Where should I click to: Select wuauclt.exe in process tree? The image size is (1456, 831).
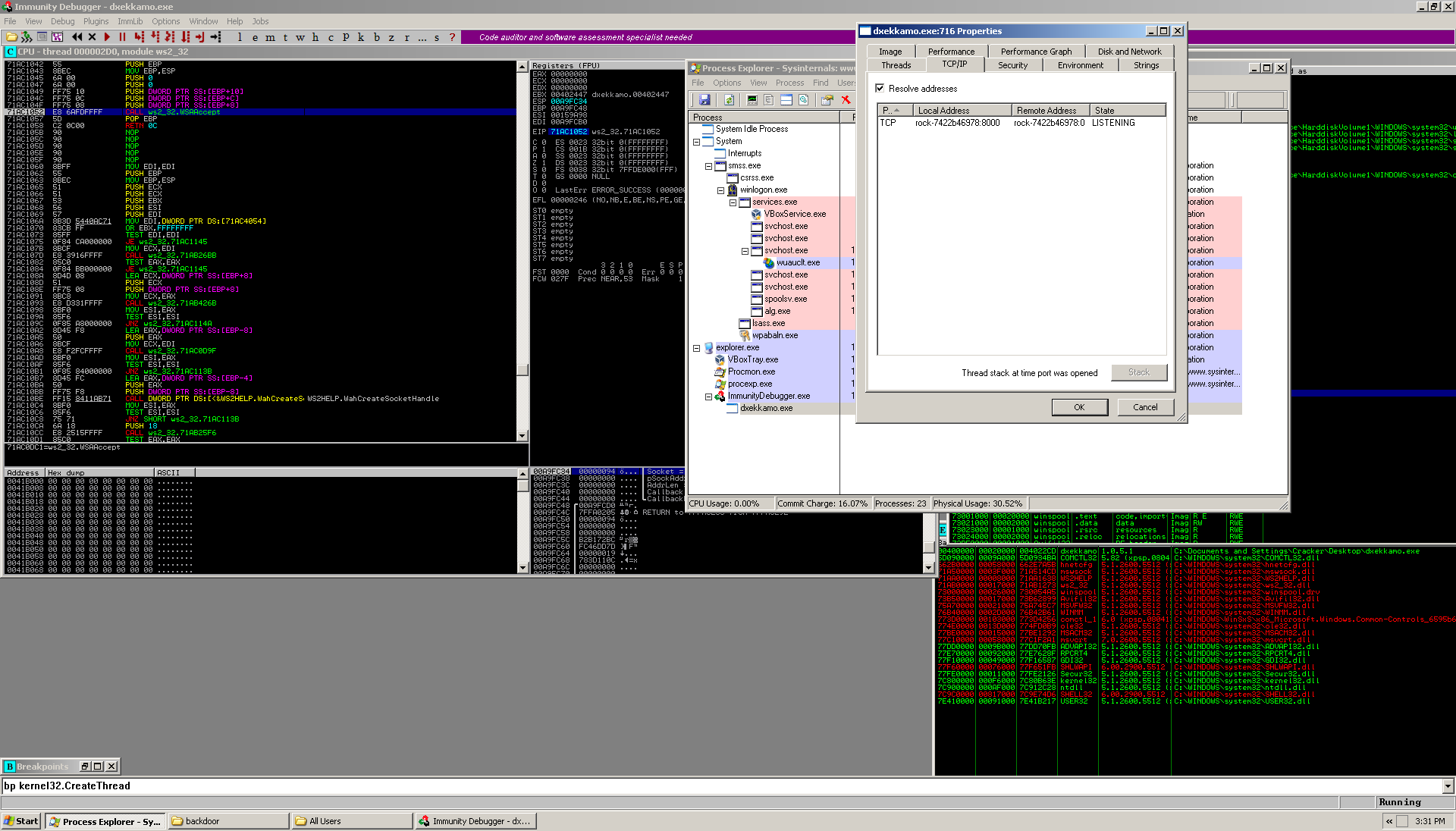(x=798, y=263)
